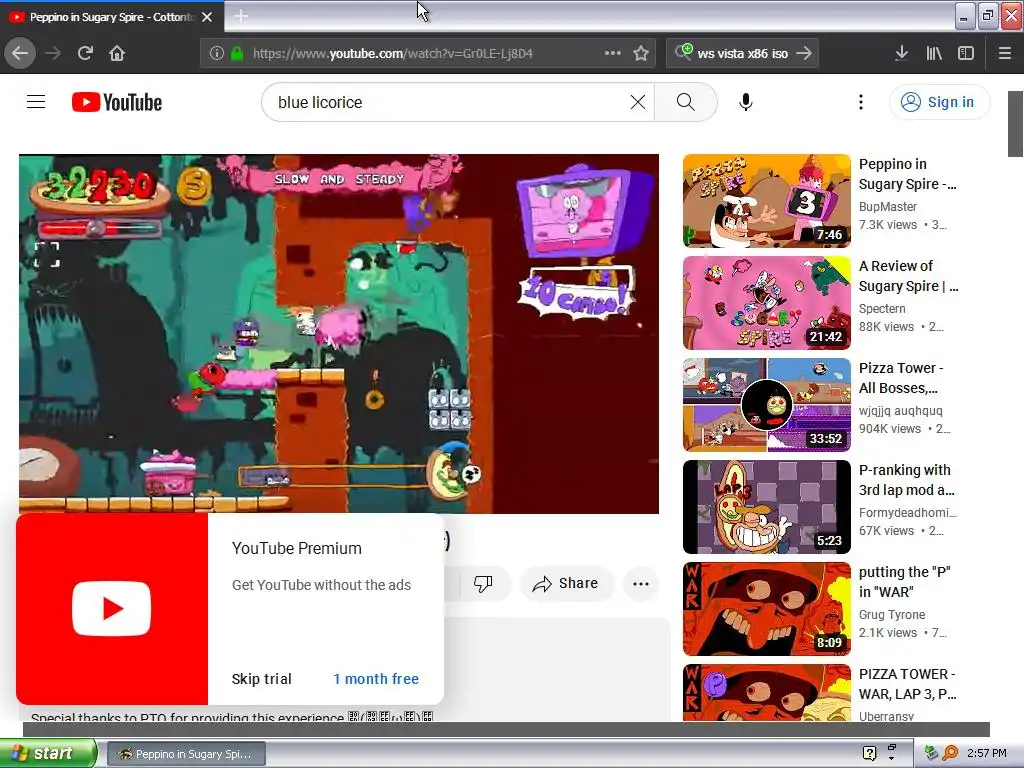The width and height of the screenshot is (1024, 768).
Task: Toggle full screen brackets on video
Action: (x=47, y=255)
